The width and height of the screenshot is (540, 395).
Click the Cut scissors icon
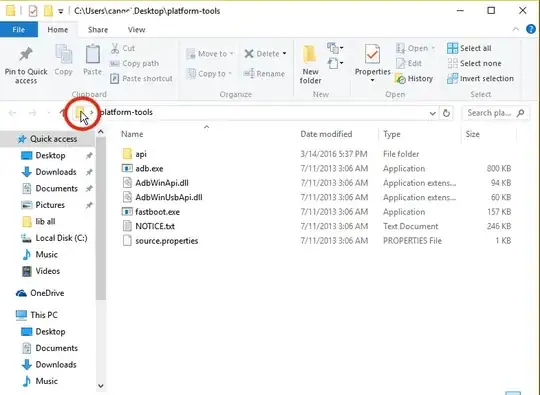pos(115,48)
